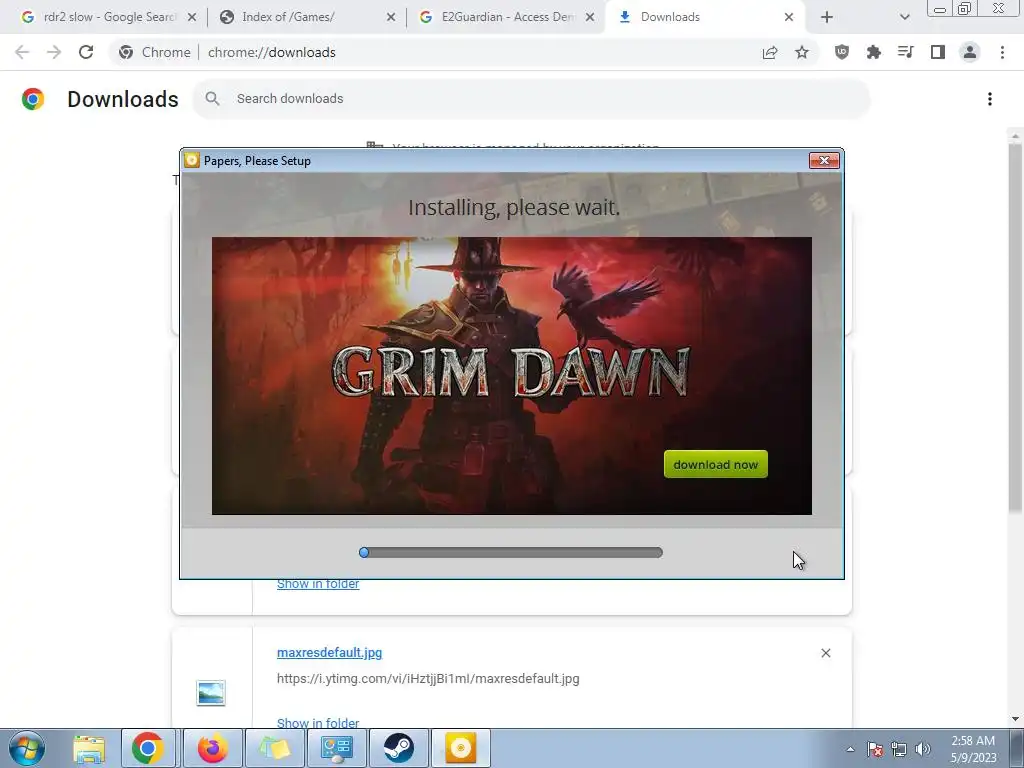This screenshot has height=768, width=1024.
Task: Open the media control icon in toolbar
Action: (906, 52)
